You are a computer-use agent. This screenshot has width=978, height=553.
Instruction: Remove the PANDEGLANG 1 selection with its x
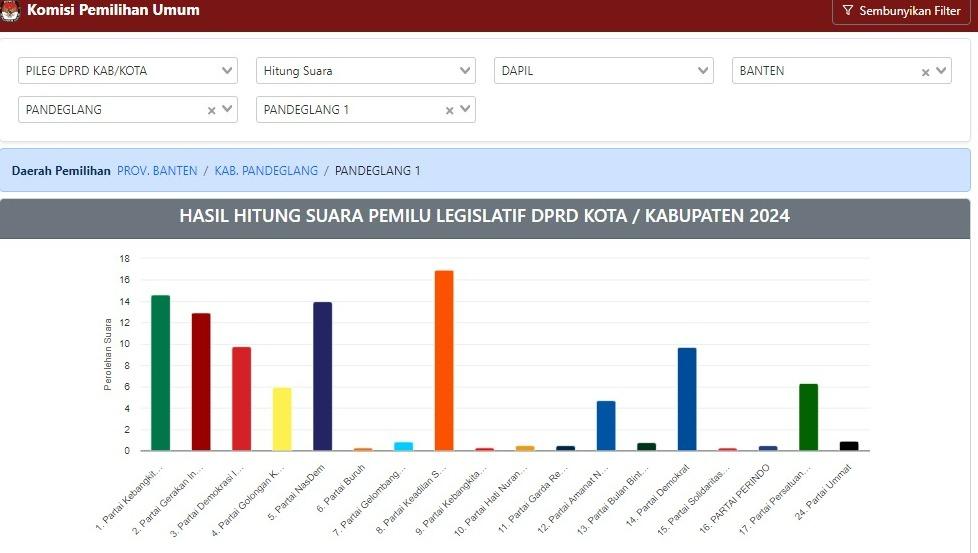449,111
